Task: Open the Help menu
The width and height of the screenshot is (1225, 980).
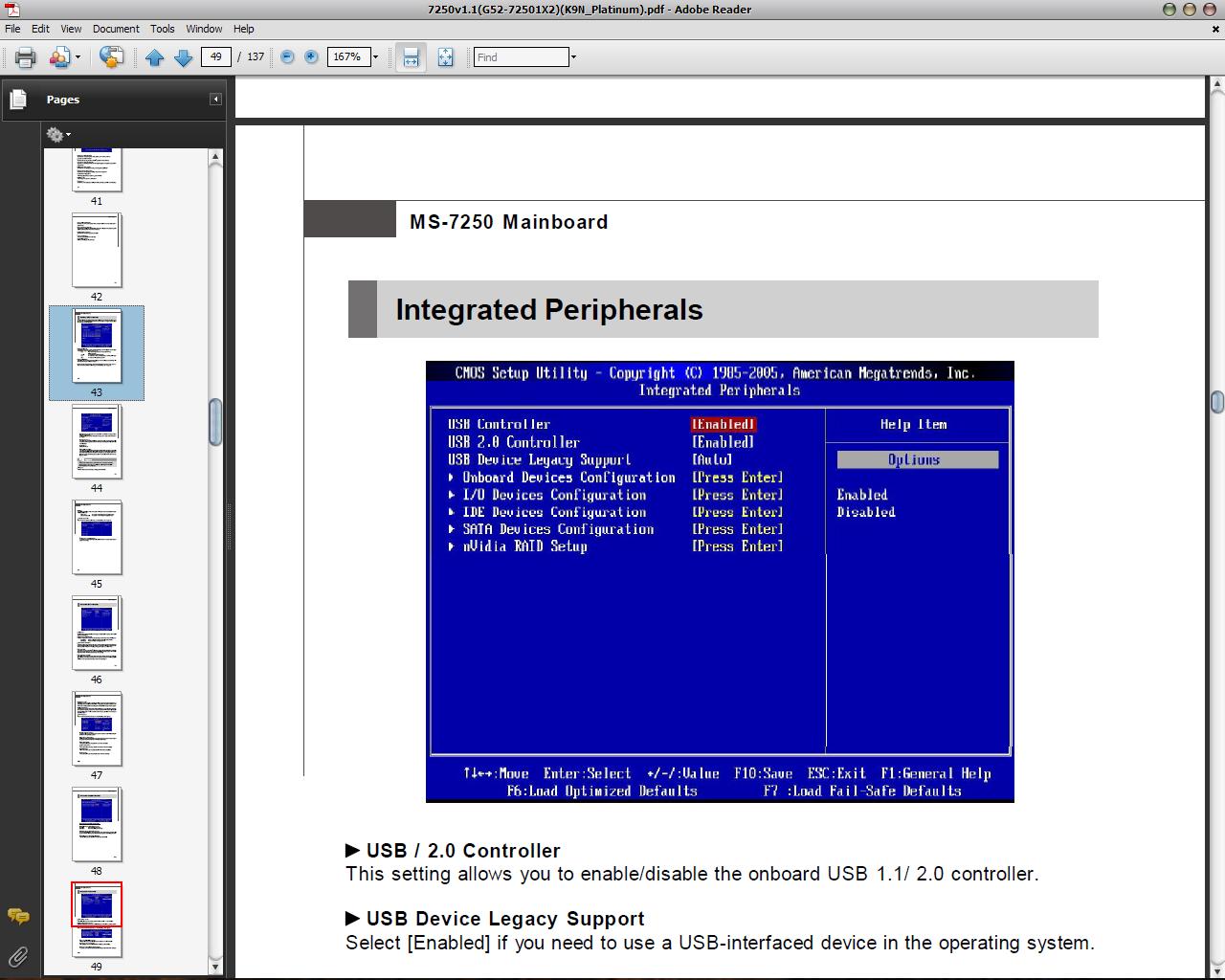Action: click(244, 29)
